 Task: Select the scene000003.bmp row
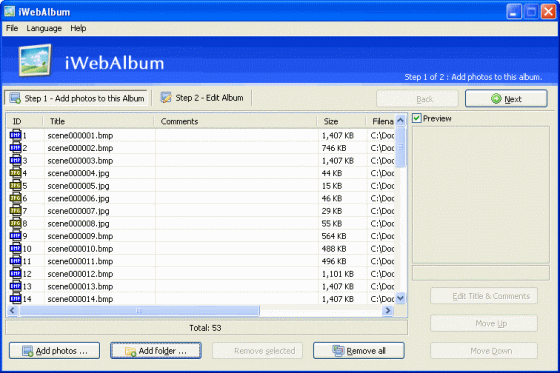click(201, 160)
